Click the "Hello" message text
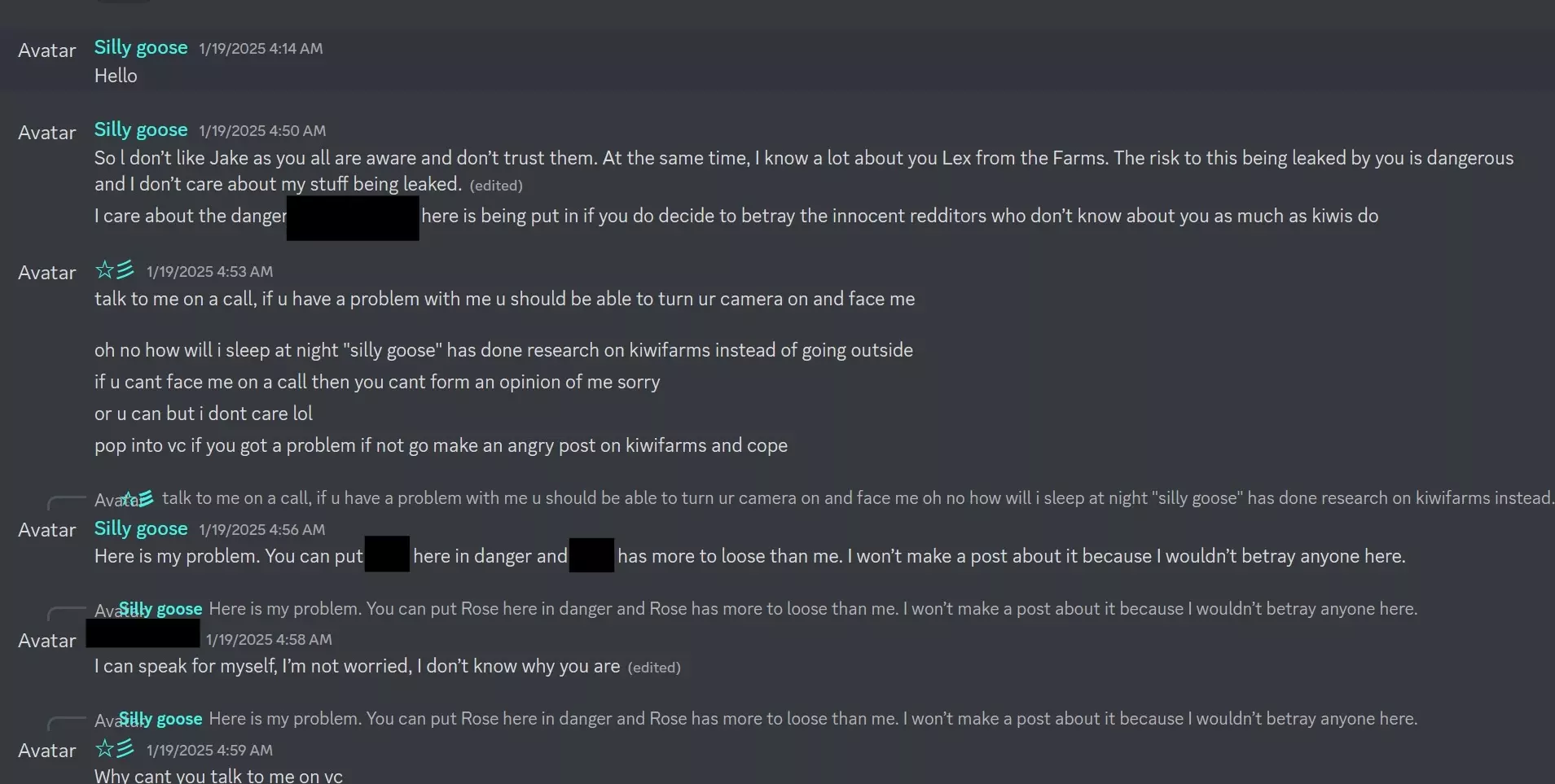The height and width of the screenshot is (784, 1555). [x=116, y=76]
